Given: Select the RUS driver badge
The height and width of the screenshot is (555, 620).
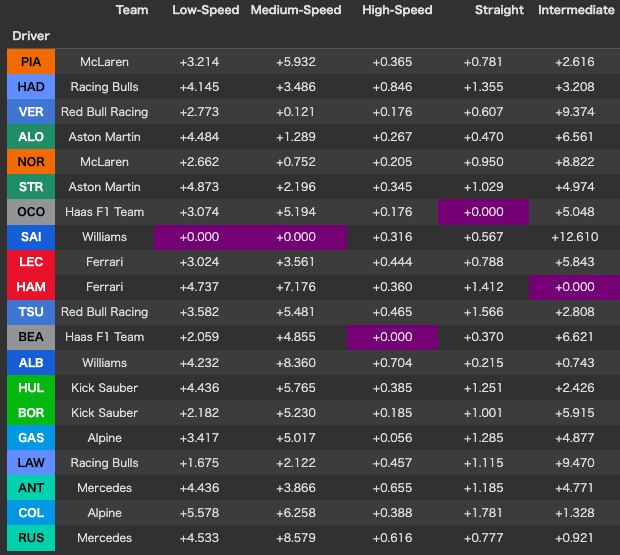Looking at the screenshot, I should [x=31, y=538].
